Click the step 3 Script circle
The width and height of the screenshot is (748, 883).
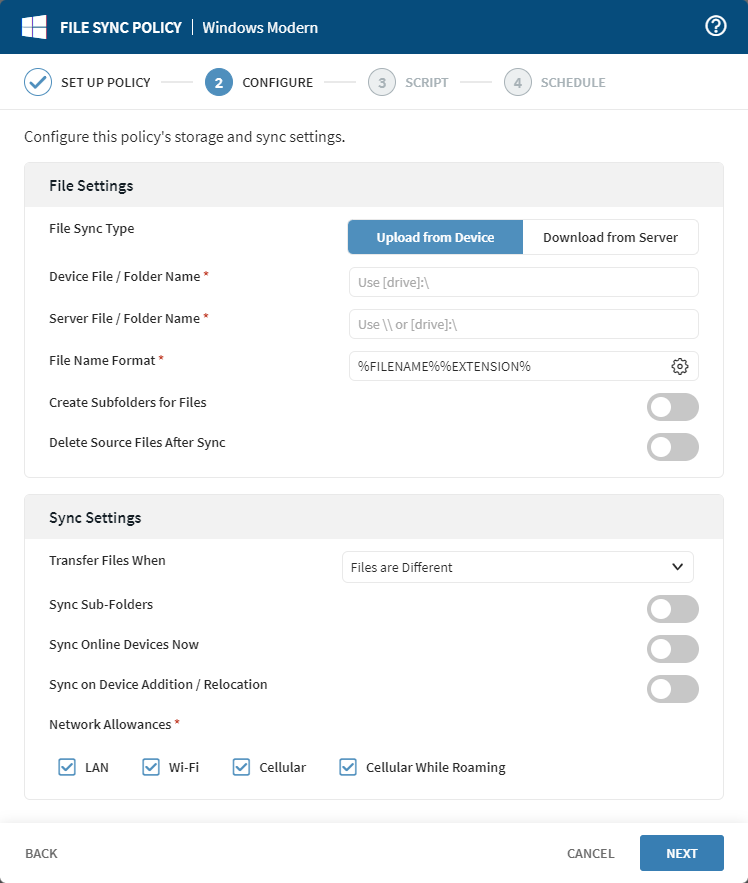pos(382,82)
